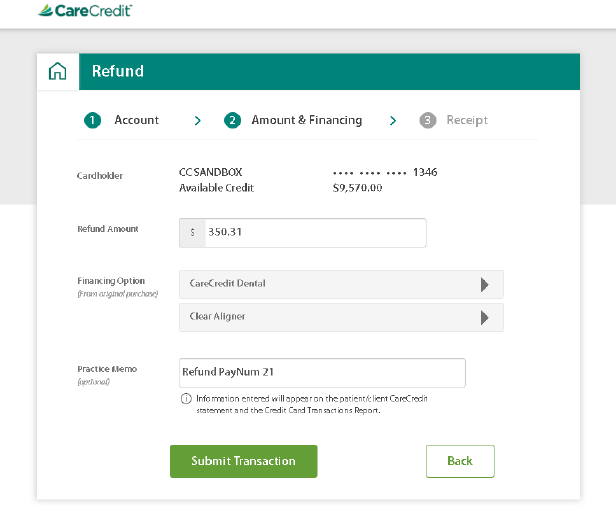Submit the transaction
The image size is (616, 506).
244,461
